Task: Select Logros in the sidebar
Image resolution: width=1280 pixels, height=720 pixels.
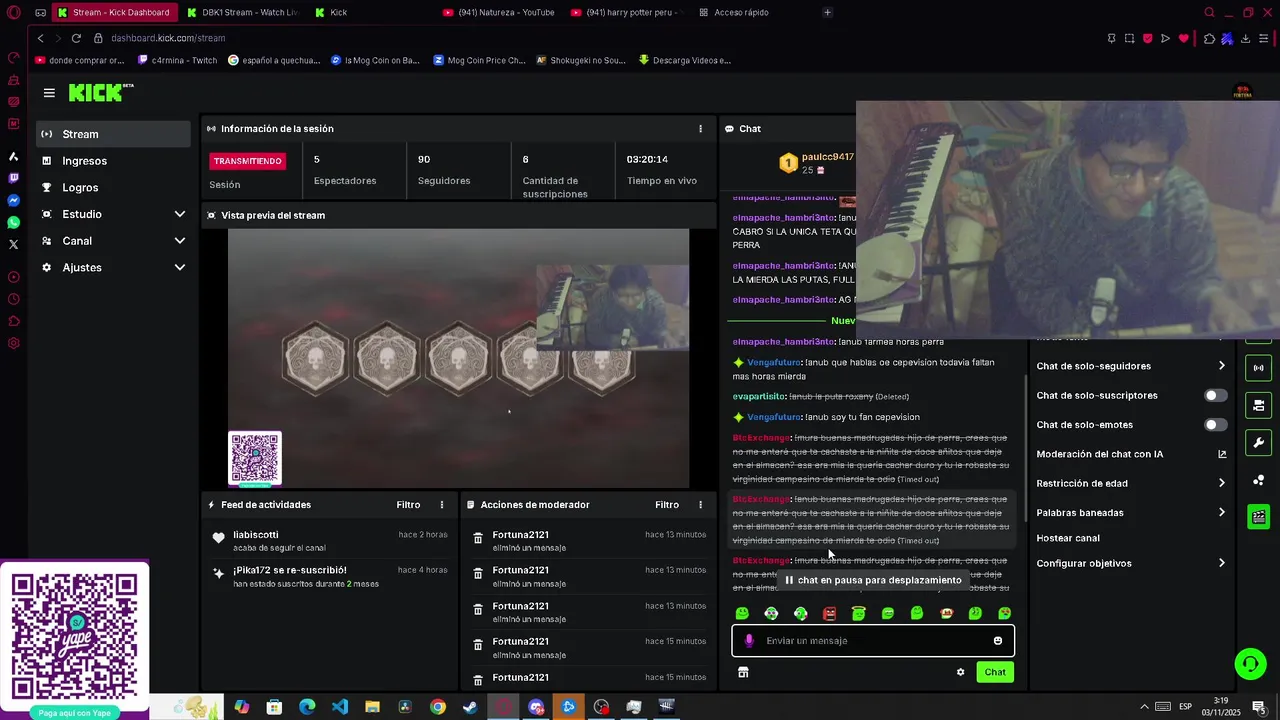Action: 114,188
